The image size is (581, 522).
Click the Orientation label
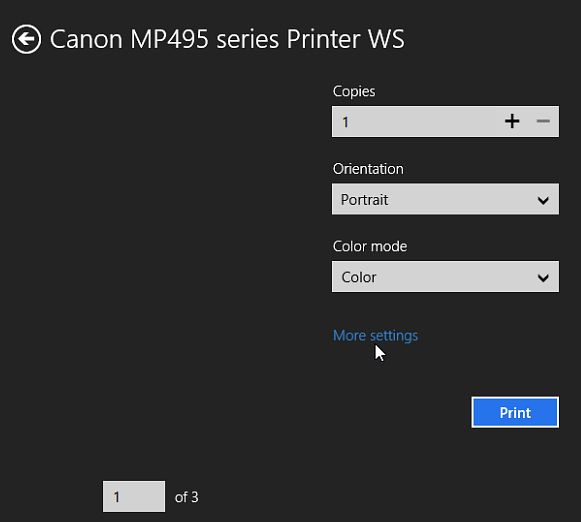(x=368, y=169)
